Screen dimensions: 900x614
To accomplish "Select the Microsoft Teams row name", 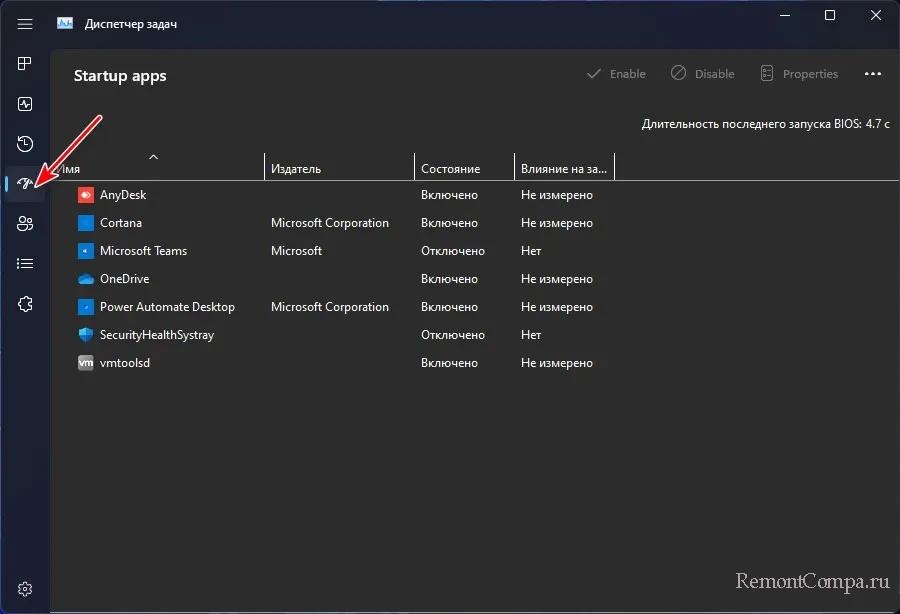I will point(143,251).
